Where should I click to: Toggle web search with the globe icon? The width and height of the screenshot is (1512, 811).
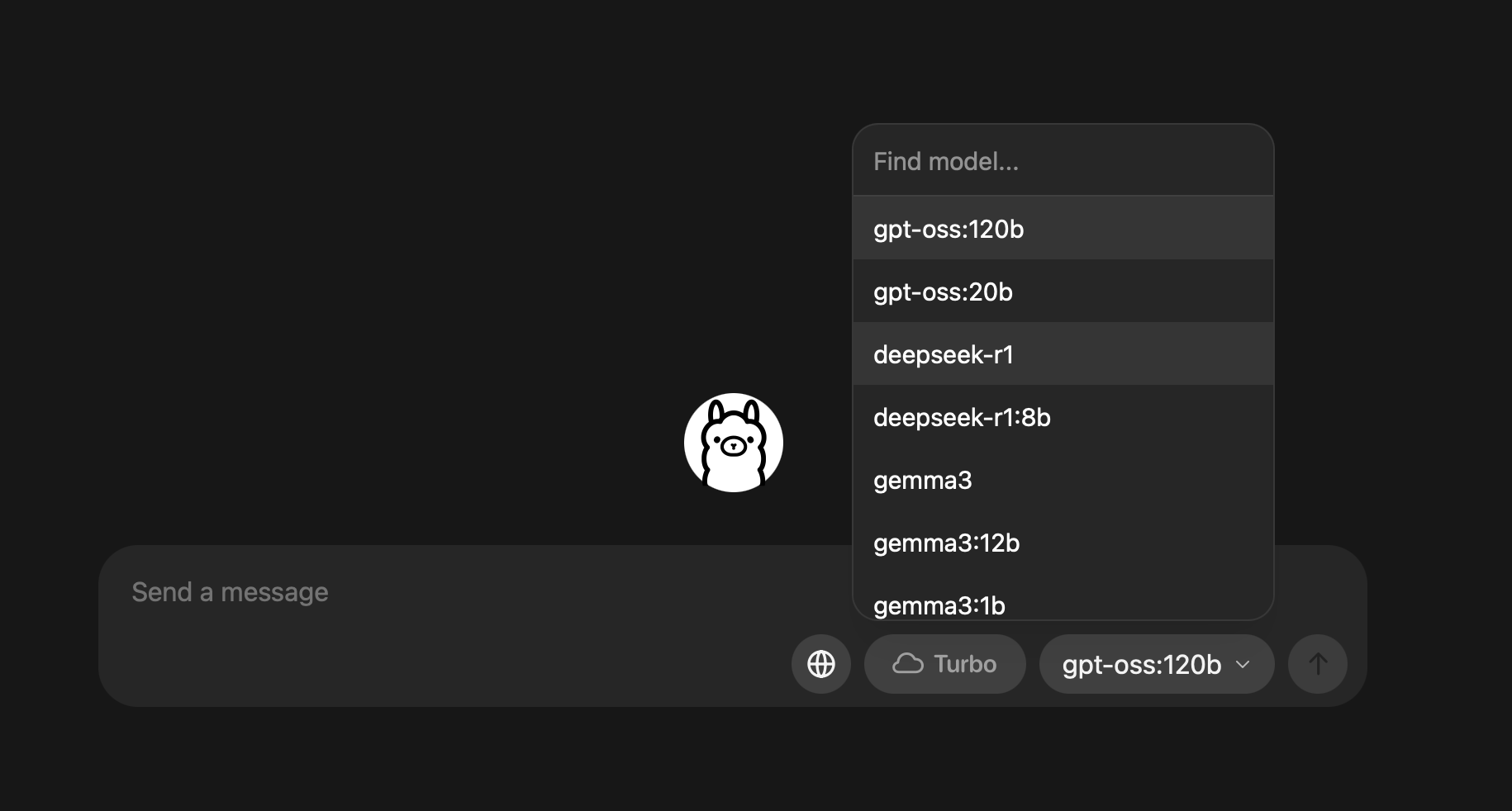coord(820,664)
